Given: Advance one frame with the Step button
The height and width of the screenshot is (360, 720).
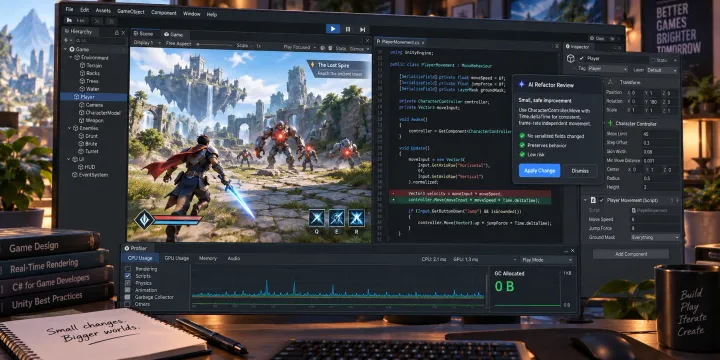Looking at the screenshot, I should pos(362,29).
